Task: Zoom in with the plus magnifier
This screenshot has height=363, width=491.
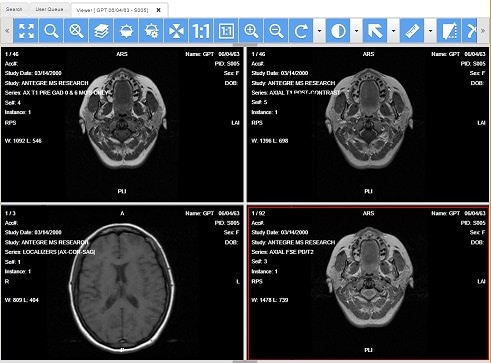Action: tap(251, 31)
